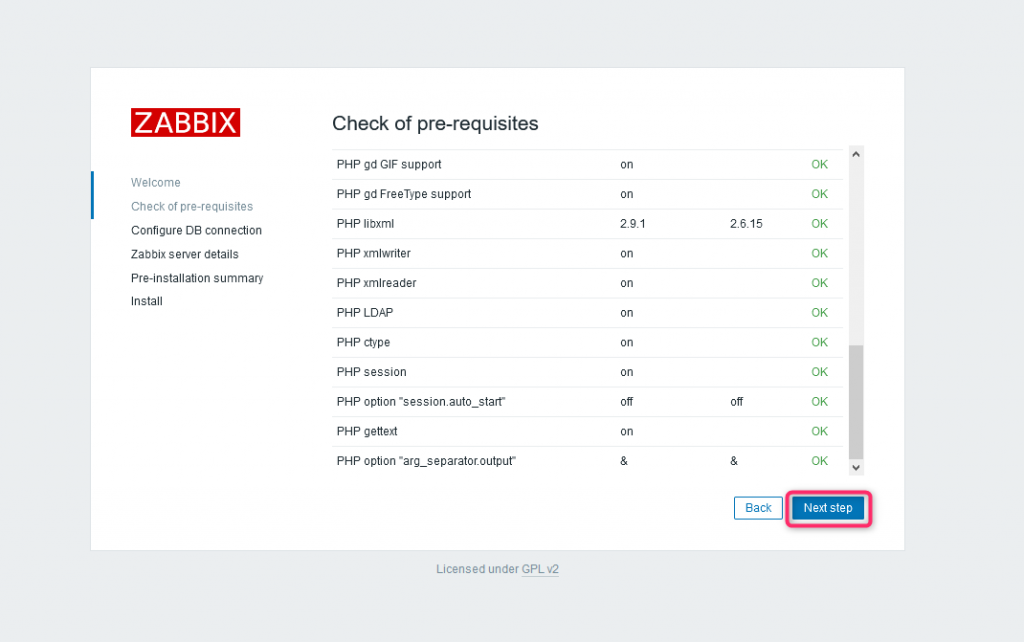Click the scrollbar down arrow
The image size is (1024, 642).
point(856,466)
